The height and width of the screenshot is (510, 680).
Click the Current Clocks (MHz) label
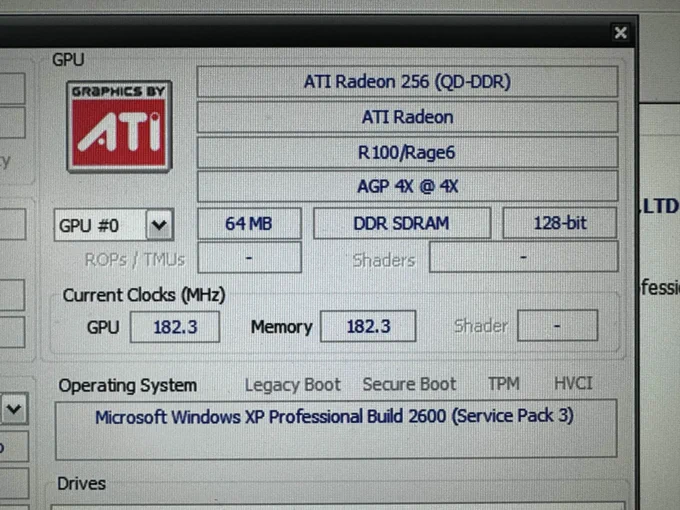(144, 295)
